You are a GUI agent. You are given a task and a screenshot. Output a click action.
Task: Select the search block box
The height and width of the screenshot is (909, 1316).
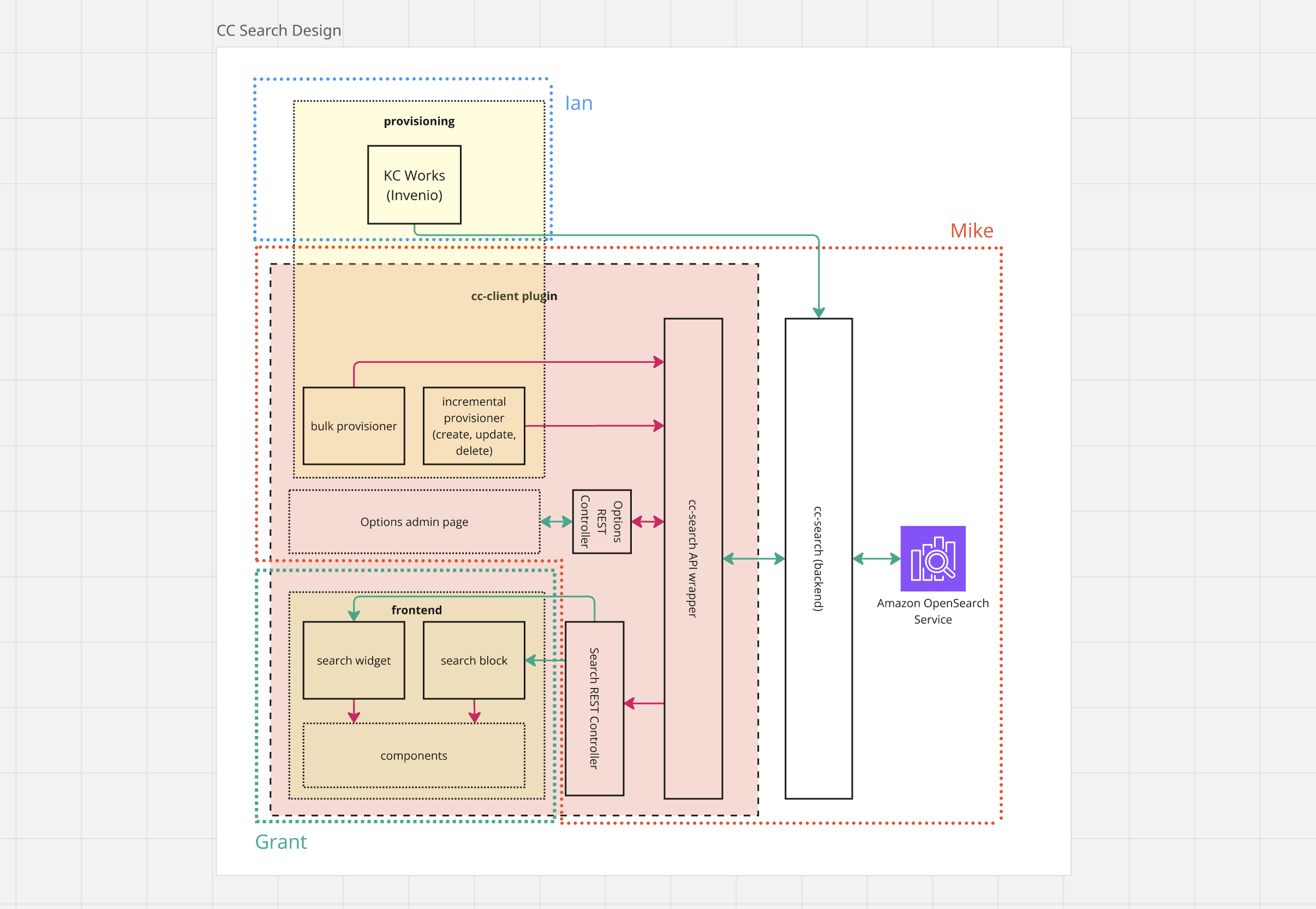474,660
